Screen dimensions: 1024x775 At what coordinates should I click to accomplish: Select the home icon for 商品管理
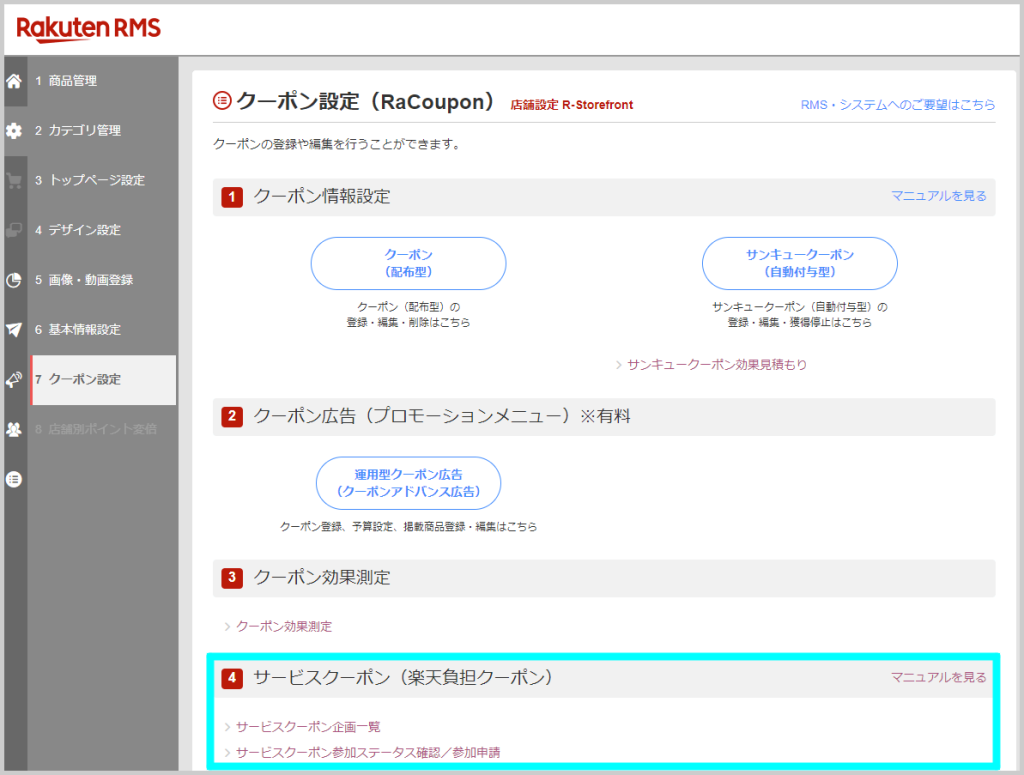(14, 81)
